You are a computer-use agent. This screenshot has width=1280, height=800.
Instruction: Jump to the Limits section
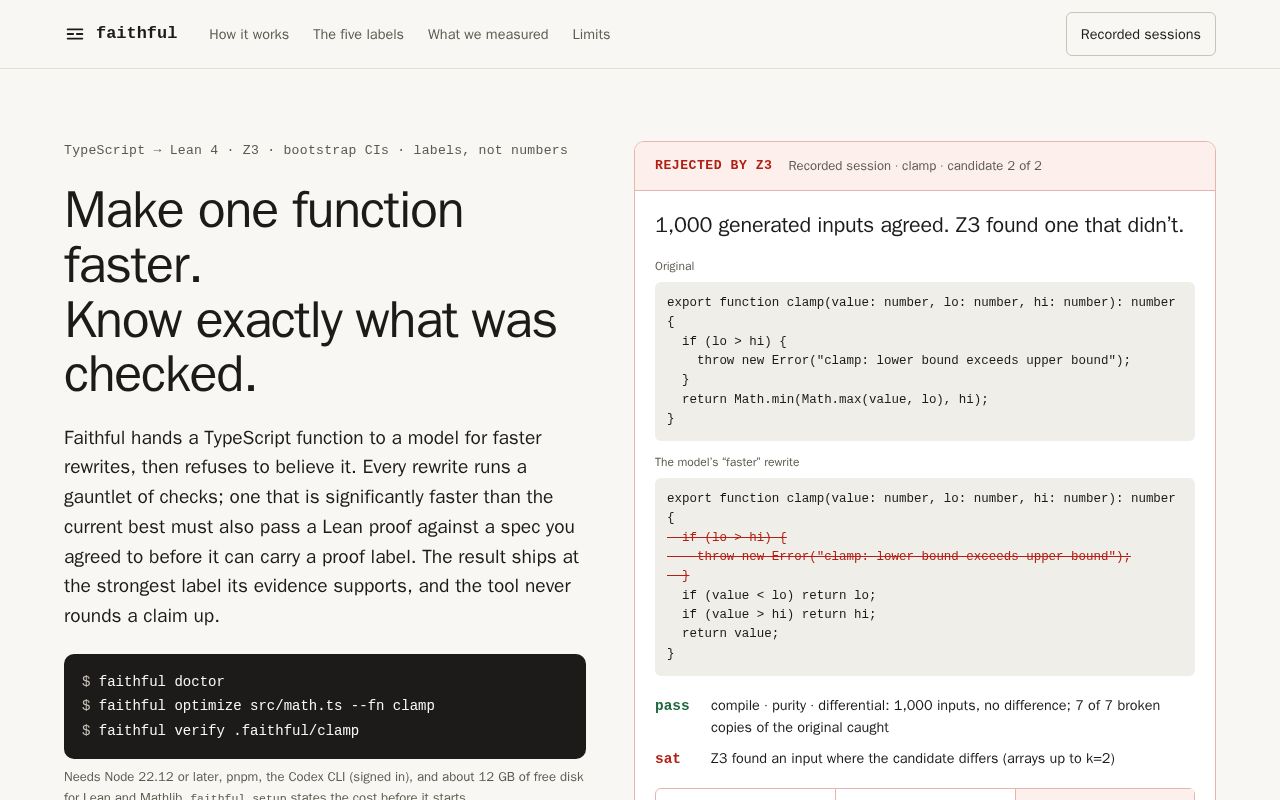[591, 34]
